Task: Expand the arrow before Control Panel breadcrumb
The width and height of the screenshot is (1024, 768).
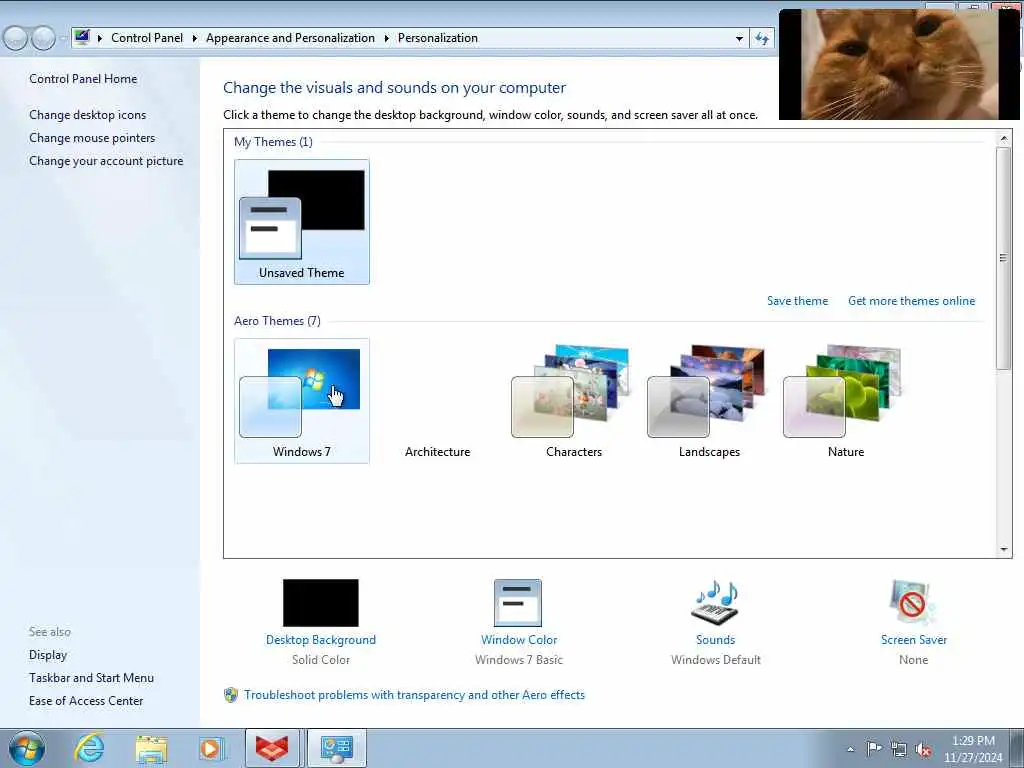Action: pyautogui.click(x=100, y=39)
